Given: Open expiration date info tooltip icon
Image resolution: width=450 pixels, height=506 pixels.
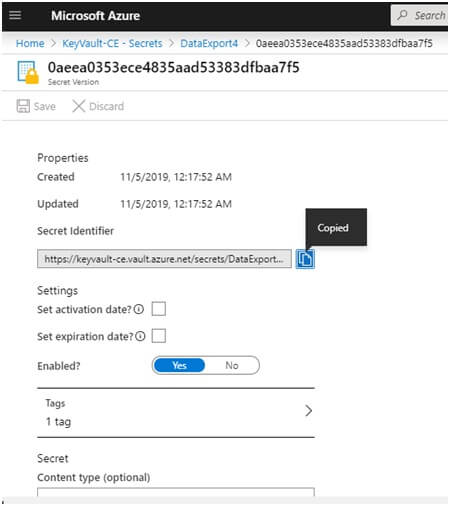Looking at the screenshot, I should [140, 336].
